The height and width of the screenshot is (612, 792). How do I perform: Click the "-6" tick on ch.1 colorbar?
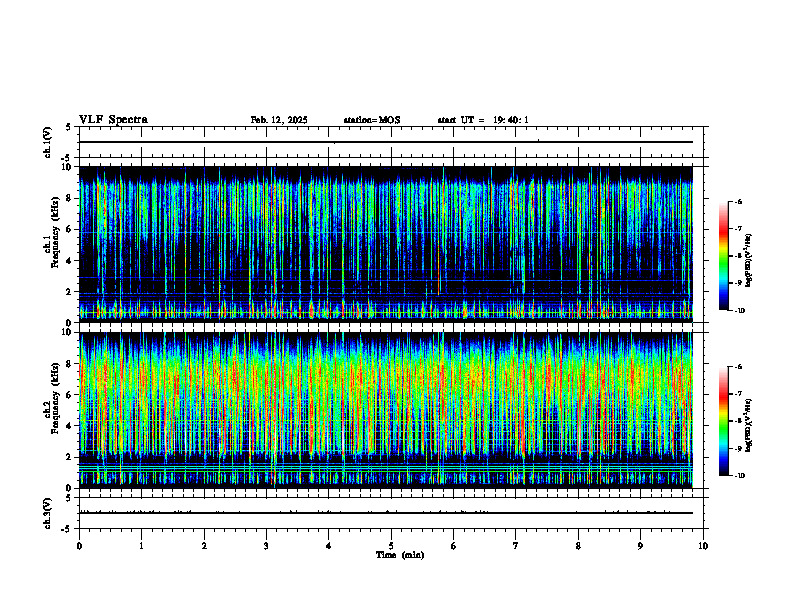pyautogui.click(x=739, y=202)
